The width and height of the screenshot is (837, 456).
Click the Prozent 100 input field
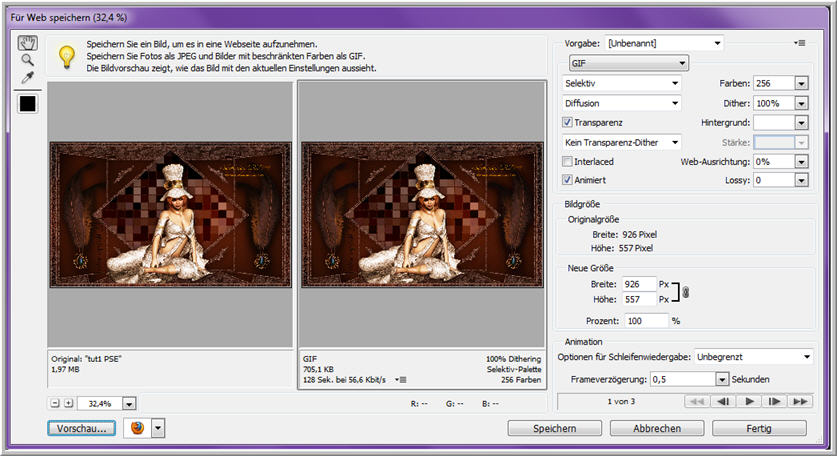(x=646, y=321)
